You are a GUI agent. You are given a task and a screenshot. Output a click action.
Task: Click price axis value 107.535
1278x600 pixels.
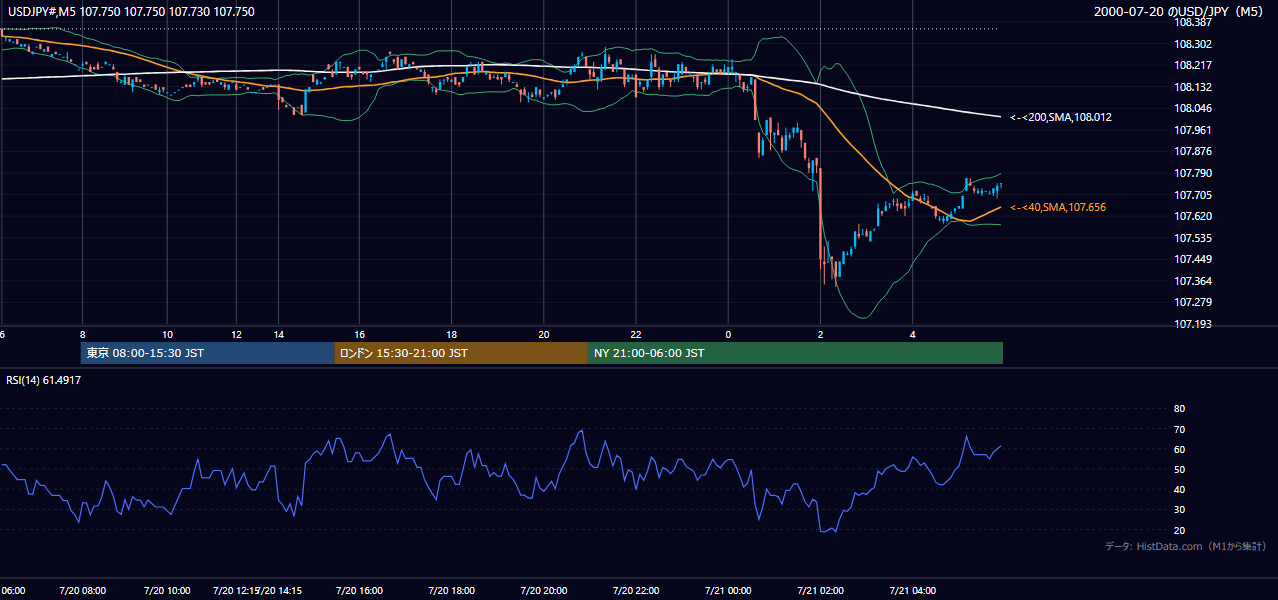[x=1193, y=238]
